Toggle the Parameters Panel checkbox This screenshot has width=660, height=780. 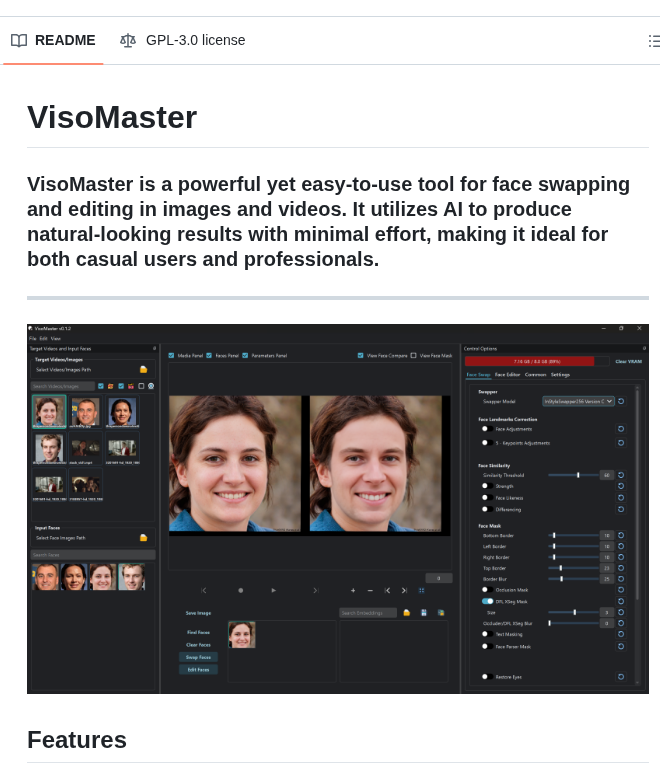245,356
